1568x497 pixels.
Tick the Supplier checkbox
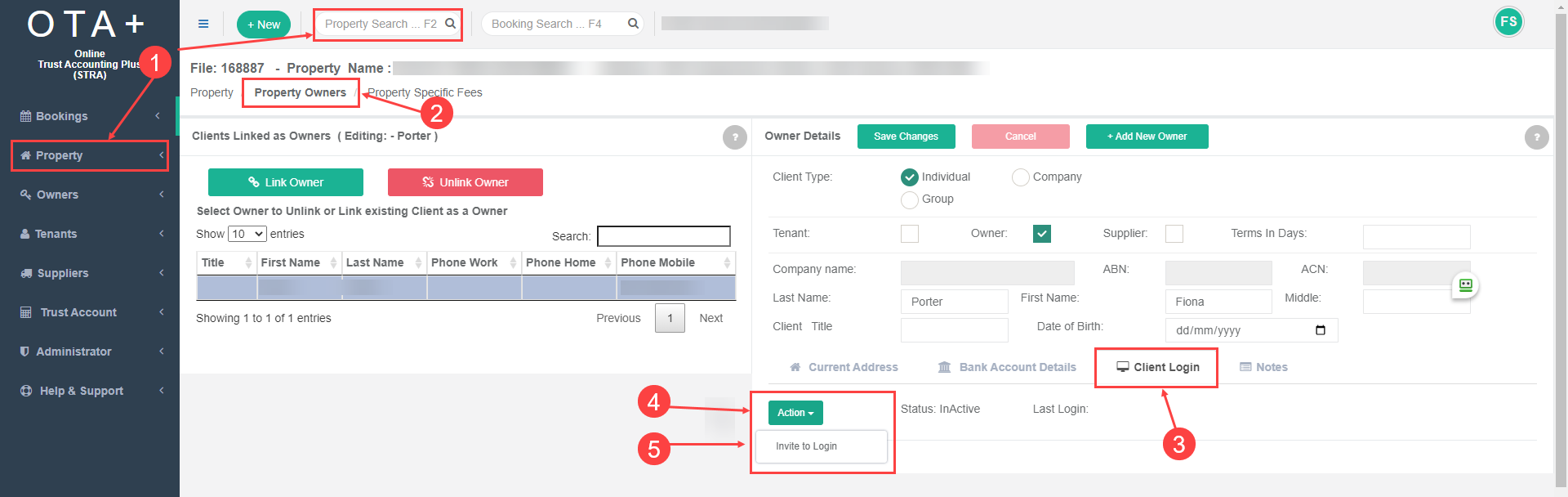(1174, 234)
